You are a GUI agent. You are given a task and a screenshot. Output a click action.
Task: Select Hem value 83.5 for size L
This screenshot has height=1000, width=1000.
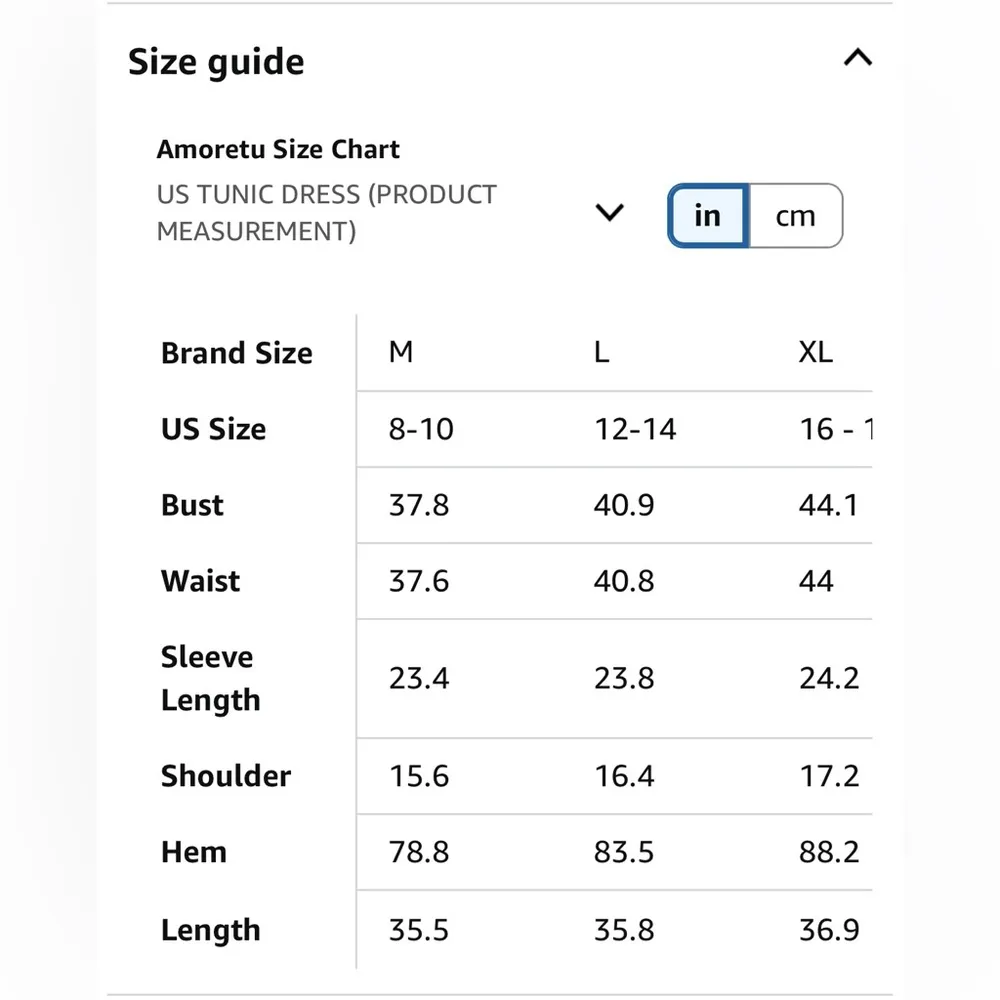[624, 852]
